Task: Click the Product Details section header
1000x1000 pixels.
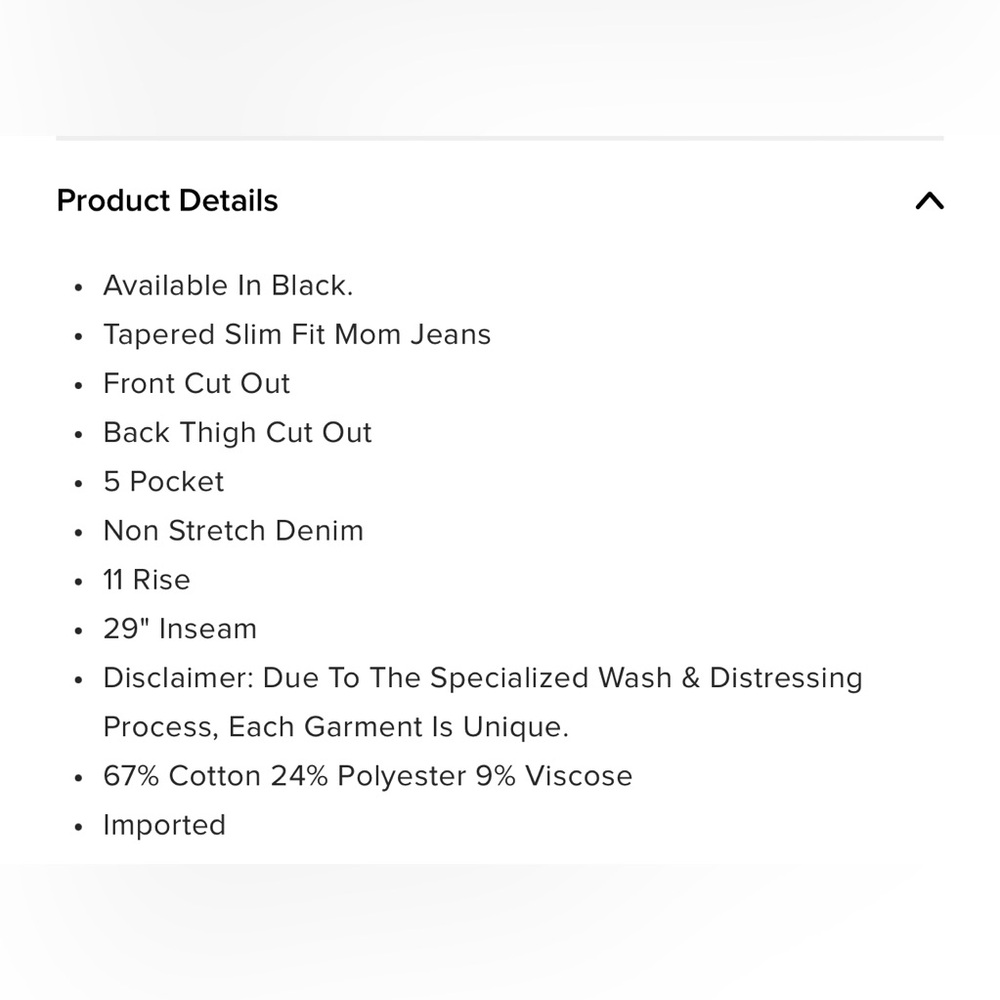Action: [x=167, y=201]
